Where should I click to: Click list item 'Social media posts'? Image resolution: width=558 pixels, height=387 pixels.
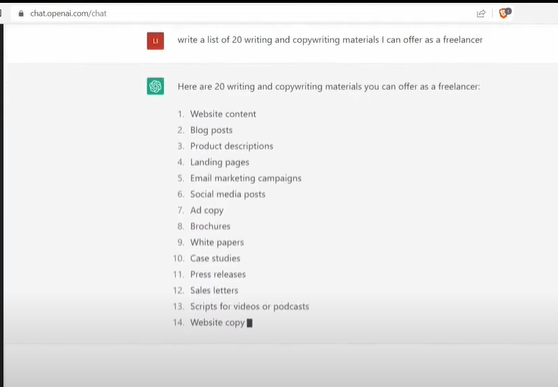(228, 194)
